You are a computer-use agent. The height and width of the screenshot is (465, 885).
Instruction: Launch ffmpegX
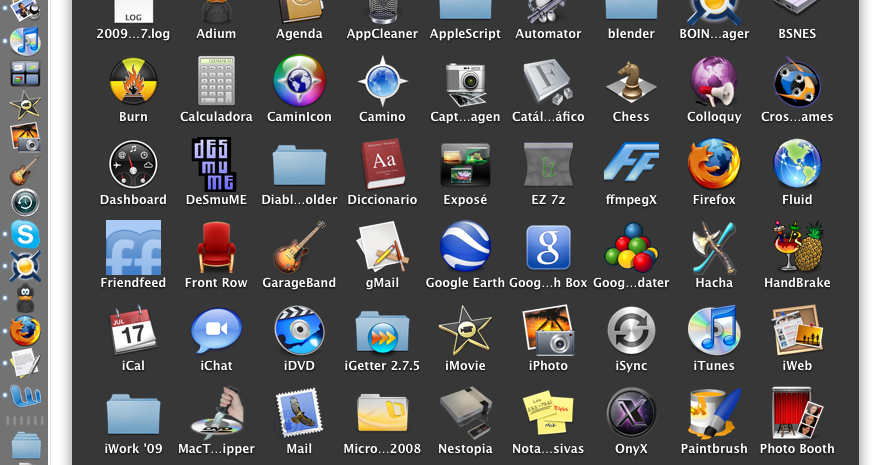pos(631,162)
